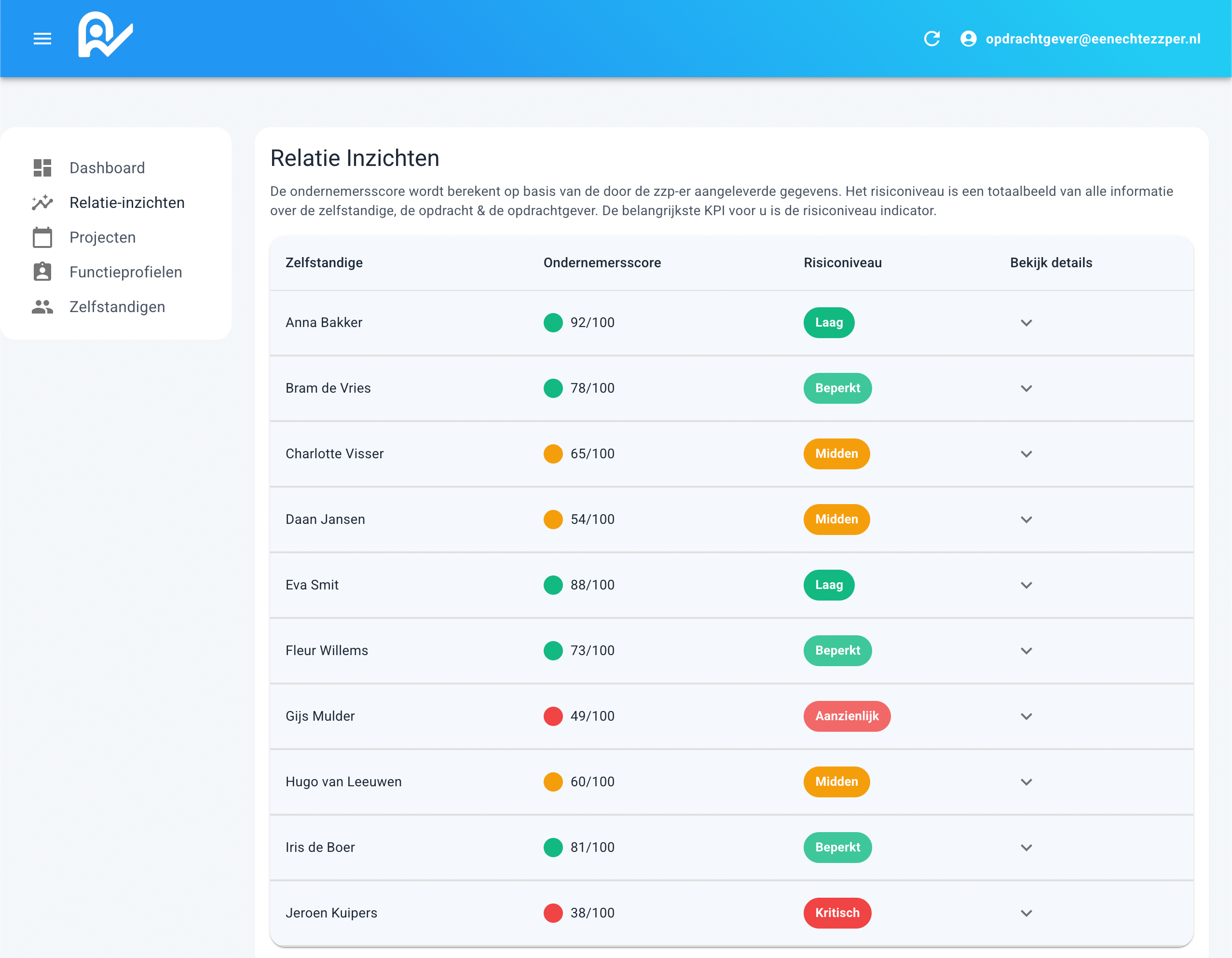Select the name Jeroen Kuipers
The height and width of the screenshot is (958, 1232).
coord(331,913)
